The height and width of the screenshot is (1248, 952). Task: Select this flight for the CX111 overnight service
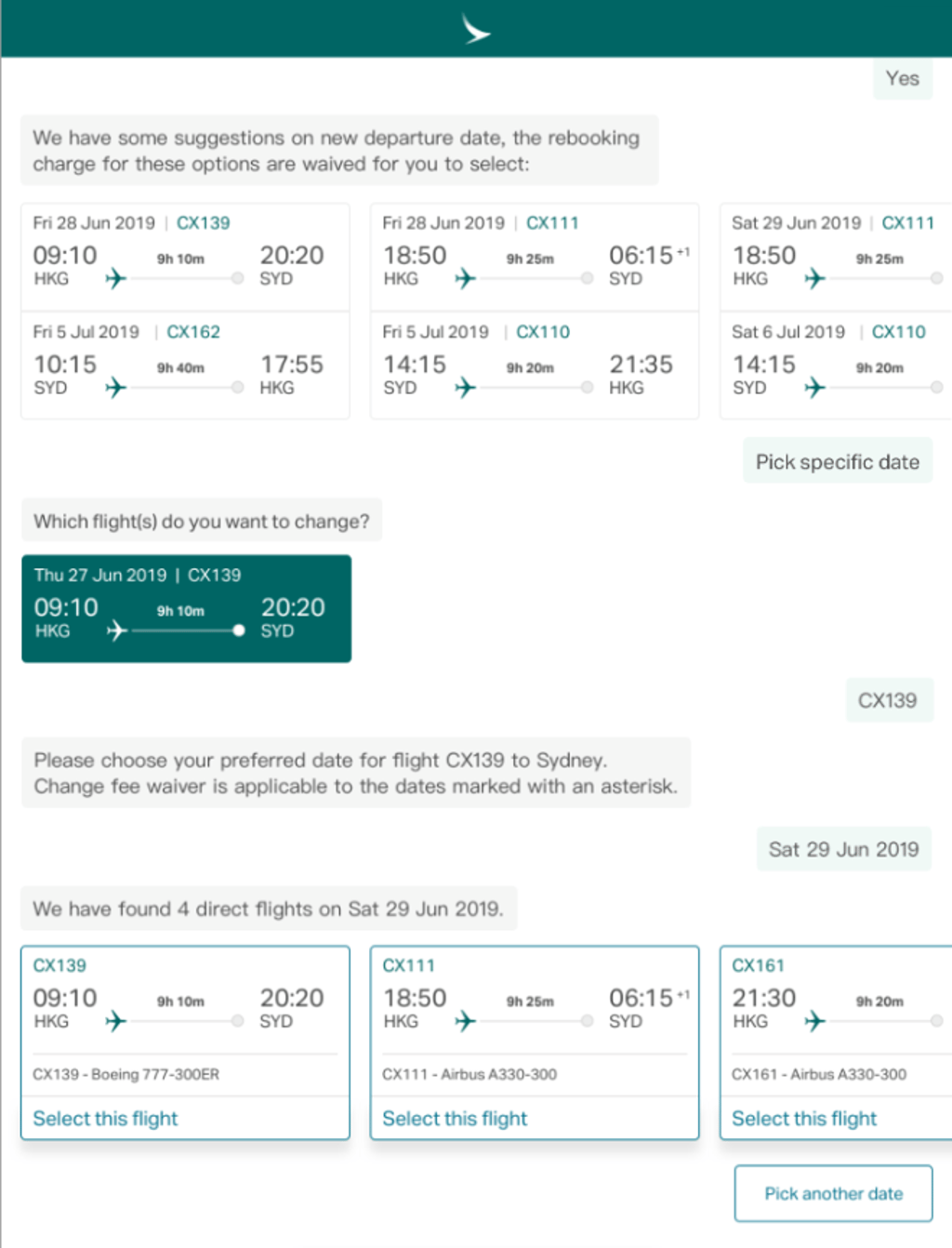coord(455,1119)
